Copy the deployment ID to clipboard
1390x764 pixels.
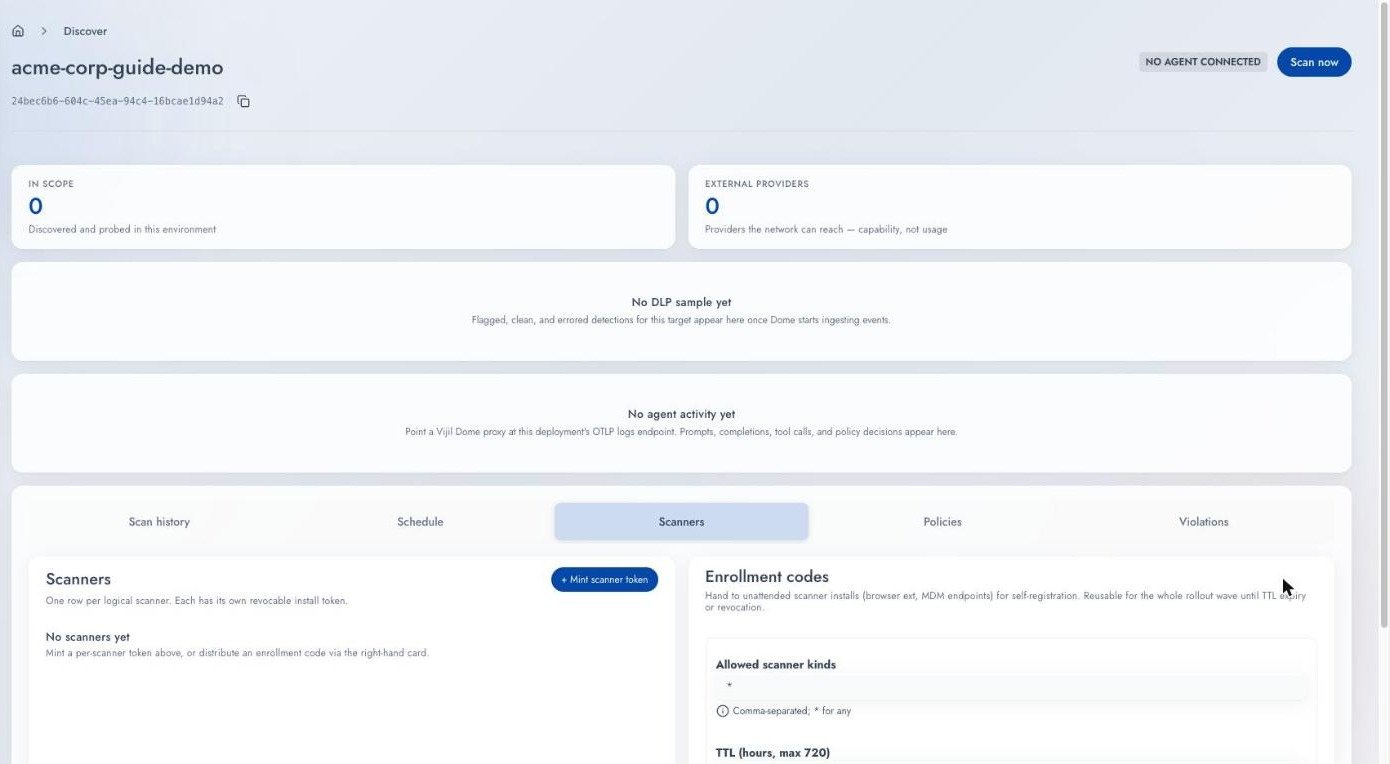243,101
